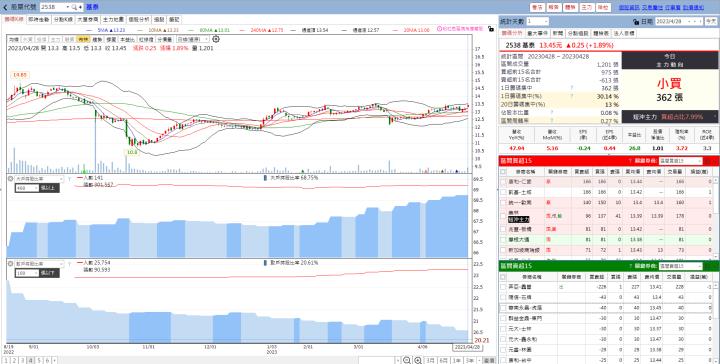Toggle the lock icon beside 日期
Image resolution: width=720 pixels, height=364 pixels.
(636, 22)
